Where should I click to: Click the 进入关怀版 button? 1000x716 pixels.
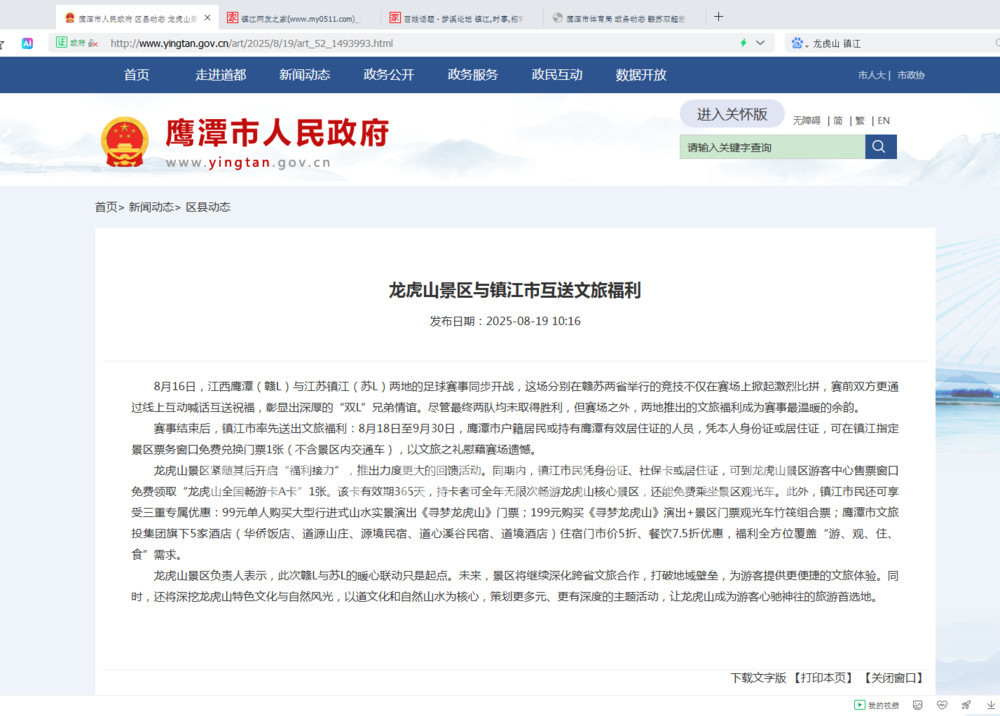(x=732, y=114)
